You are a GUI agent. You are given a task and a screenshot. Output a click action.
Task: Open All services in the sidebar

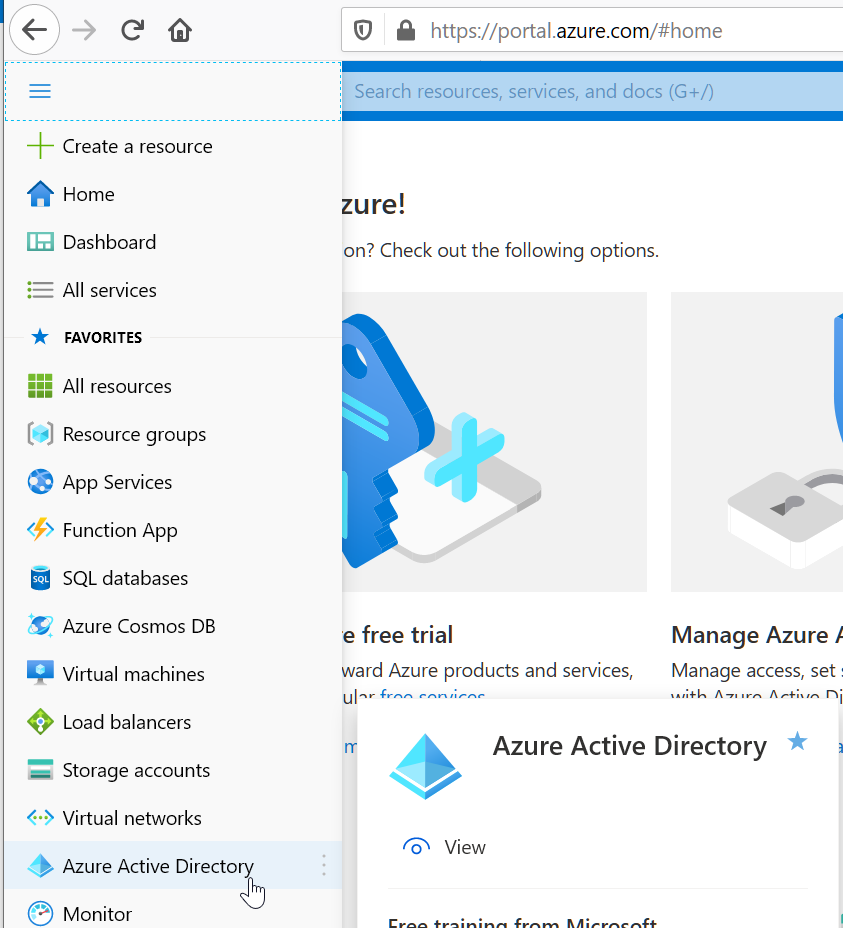(173, 290)
